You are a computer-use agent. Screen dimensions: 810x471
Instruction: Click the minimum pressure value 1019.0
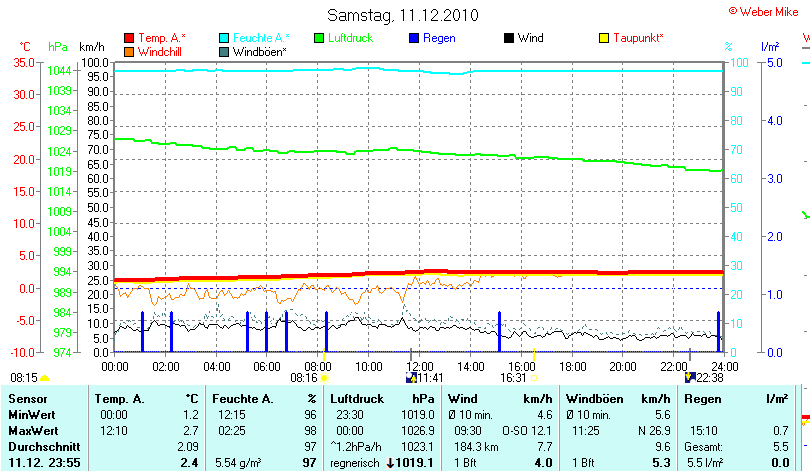pos(418,415)
